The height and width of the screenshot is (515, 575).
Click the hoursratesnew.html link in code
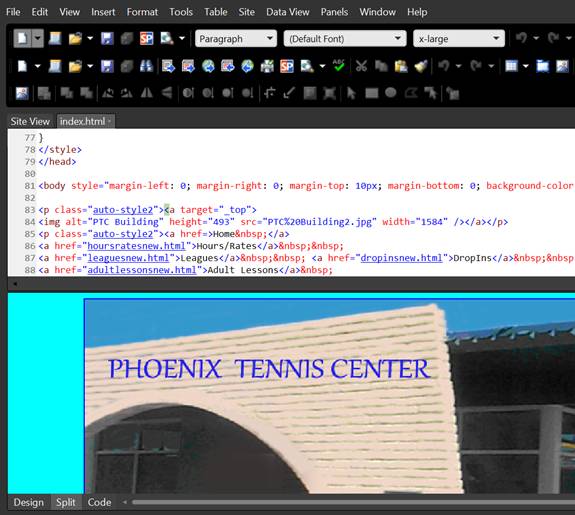(136, 246)
